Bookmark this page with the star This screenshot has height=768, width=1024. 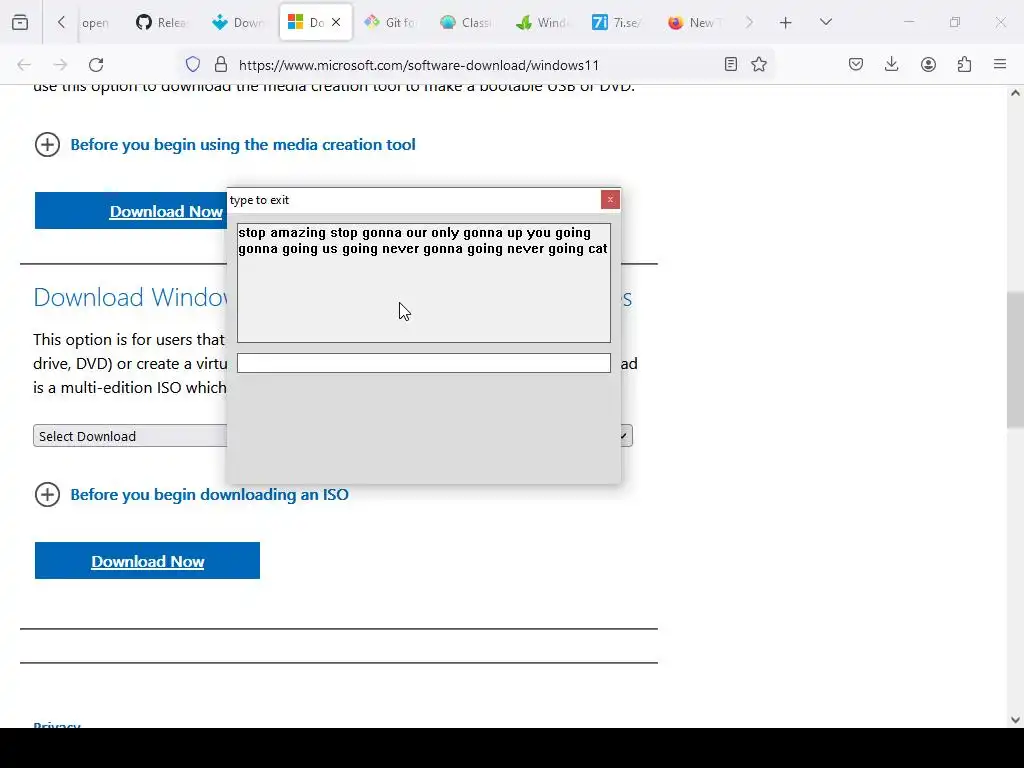(x=759, y=65)
